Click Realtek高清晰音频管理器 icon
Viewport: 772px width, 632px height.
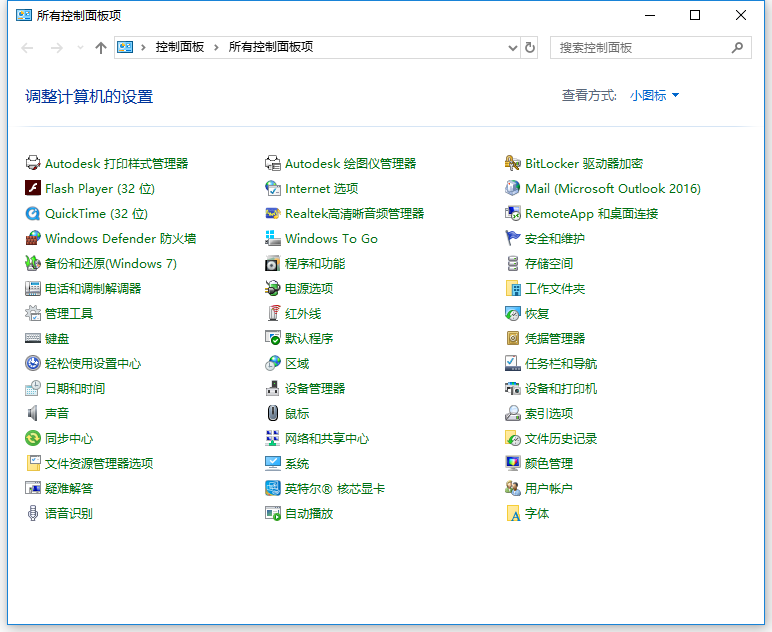272,213
